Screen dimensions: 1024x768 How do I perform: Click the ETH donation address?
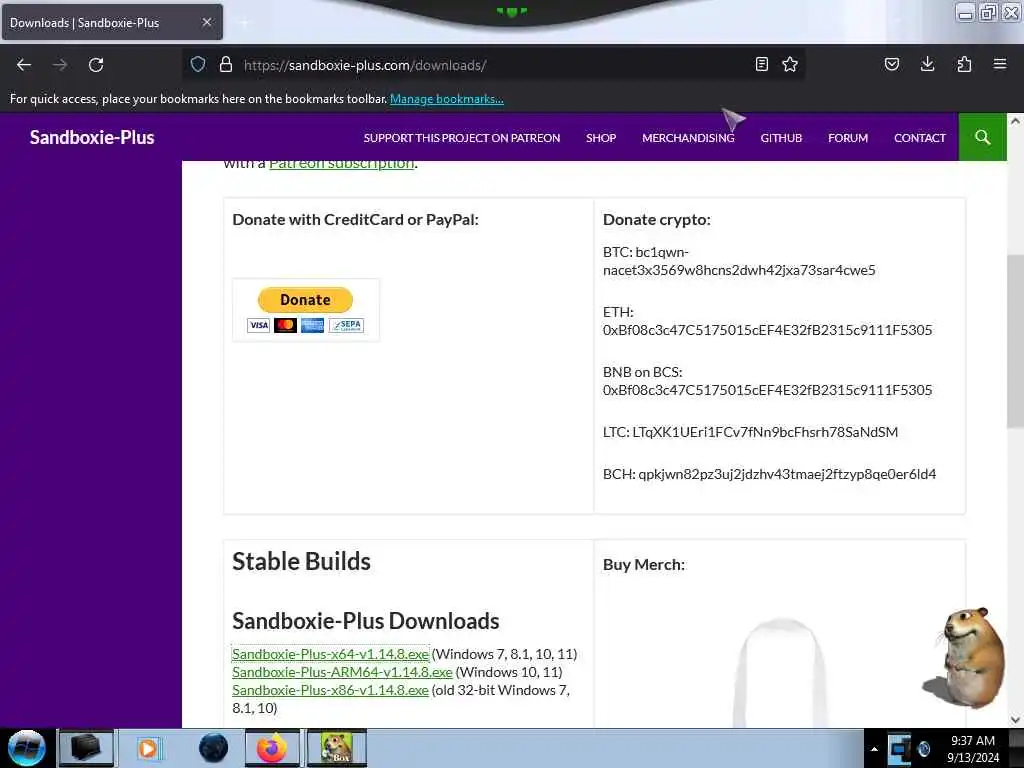(767, 330)
